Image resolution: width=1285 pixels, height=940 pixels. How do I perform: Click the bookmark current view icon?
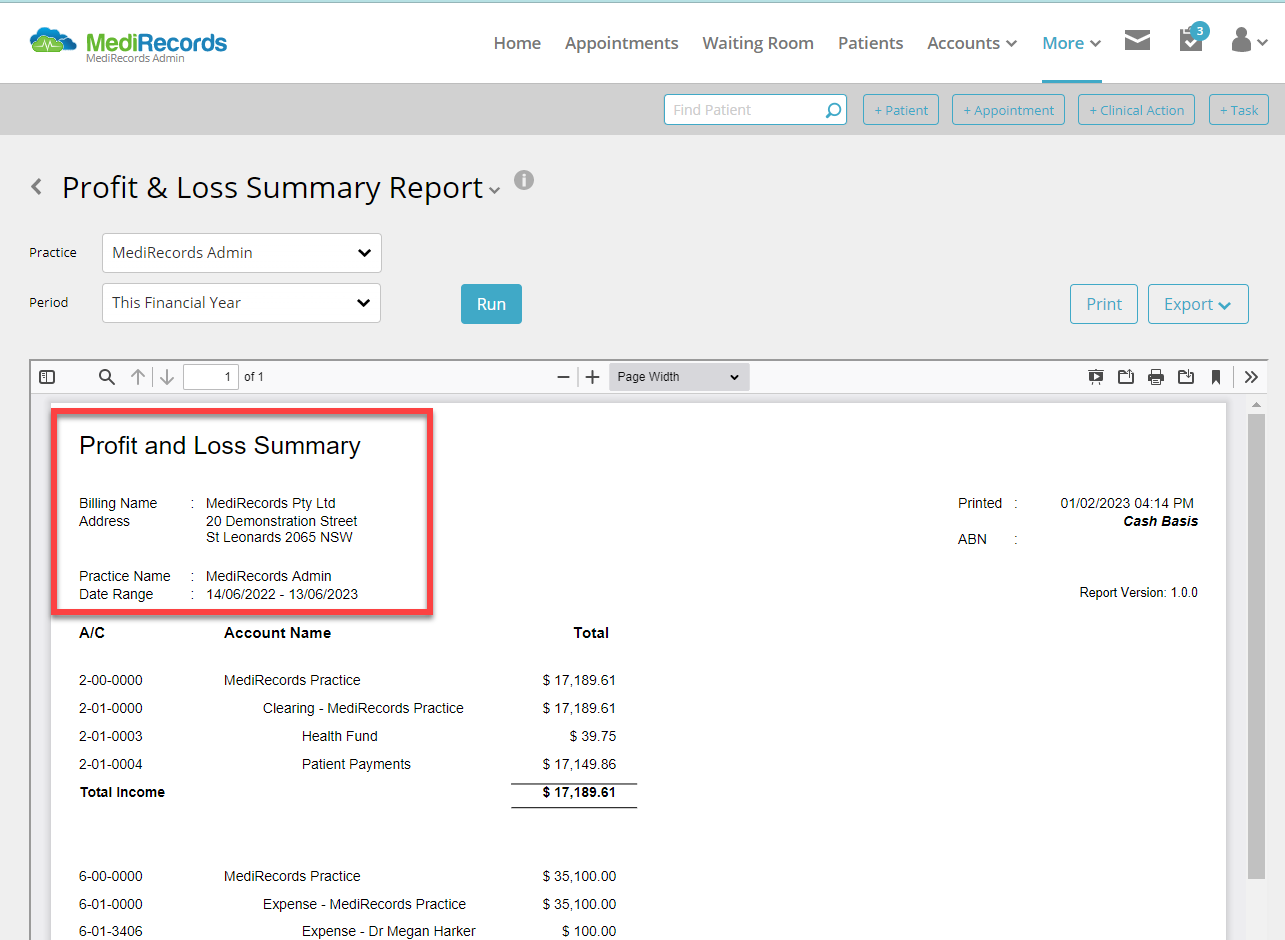(x=1216, y=377)
